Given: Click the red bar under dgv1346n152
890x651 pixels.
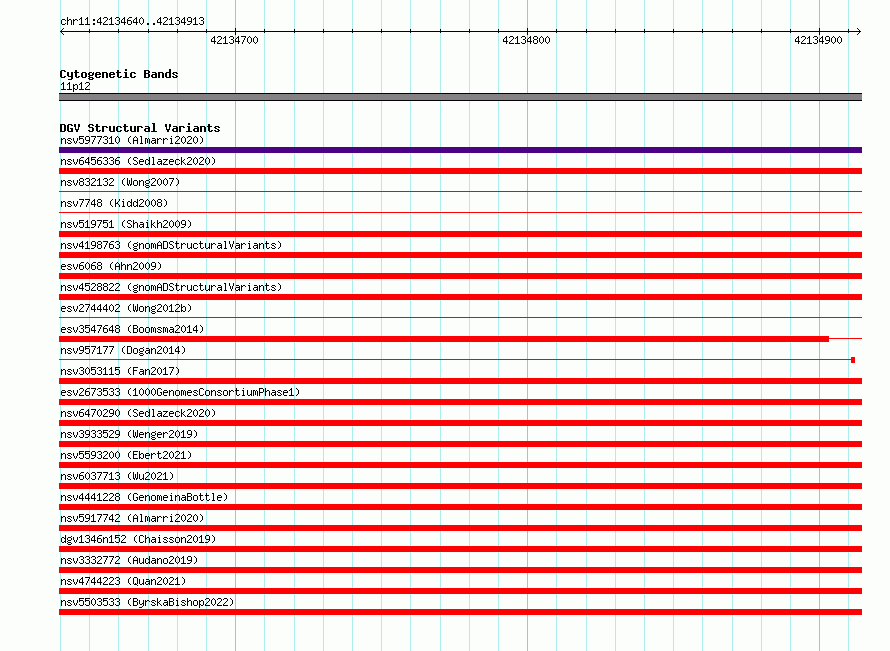Looking at the screenshot, I should click(x=460, y=549).
